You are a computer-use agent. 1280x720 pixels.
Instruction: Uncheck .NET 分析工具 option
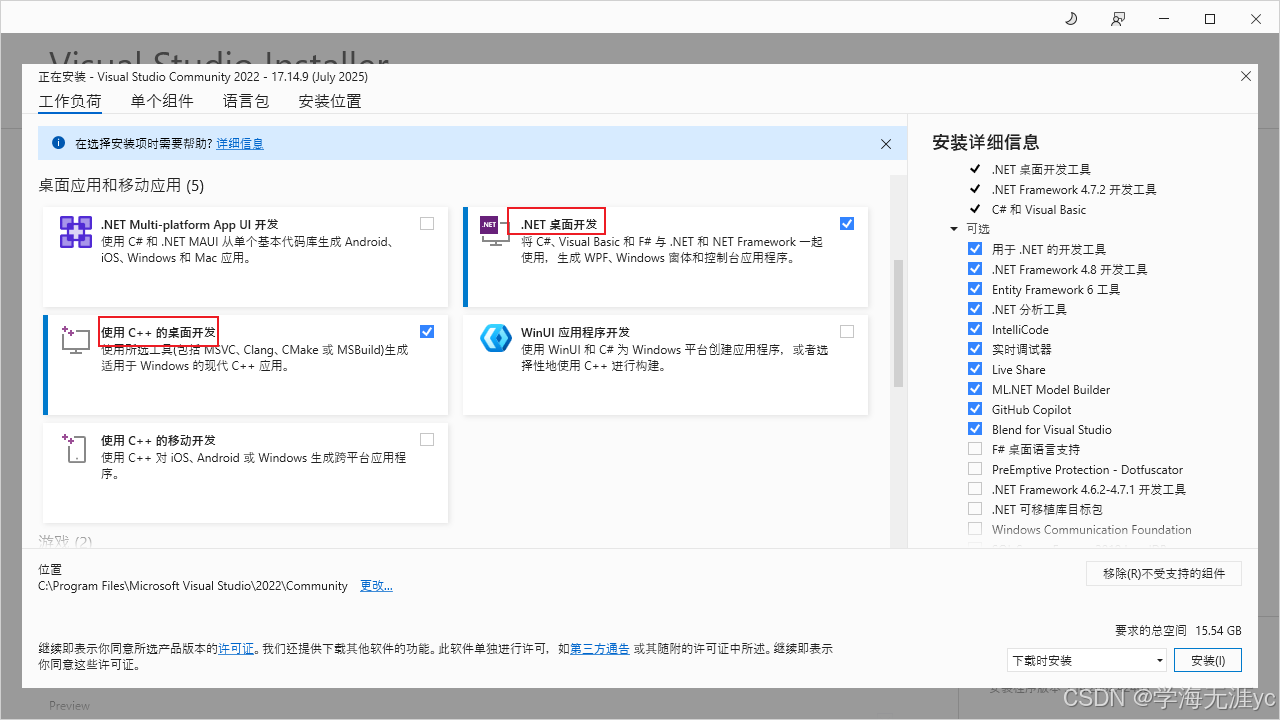coord(975,309)
